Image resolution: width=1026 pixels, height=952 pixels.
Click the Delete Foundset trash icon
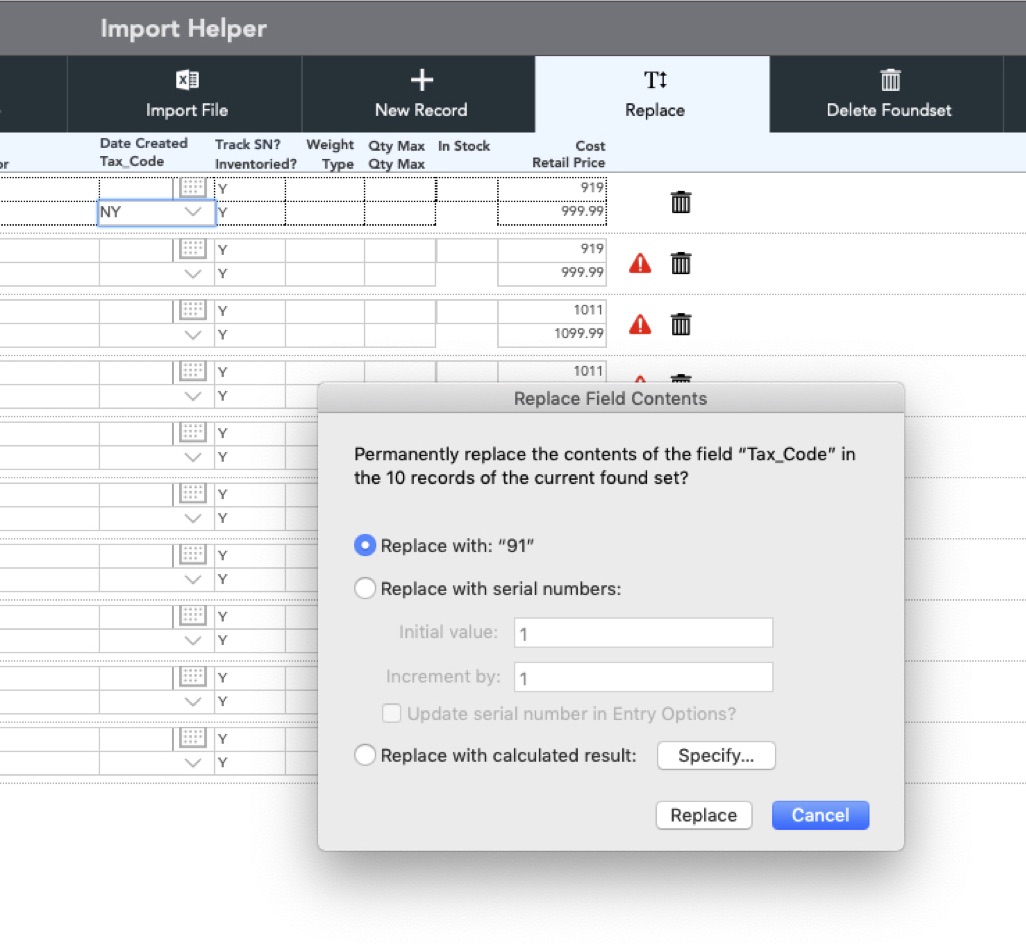[x=890, y=80]
